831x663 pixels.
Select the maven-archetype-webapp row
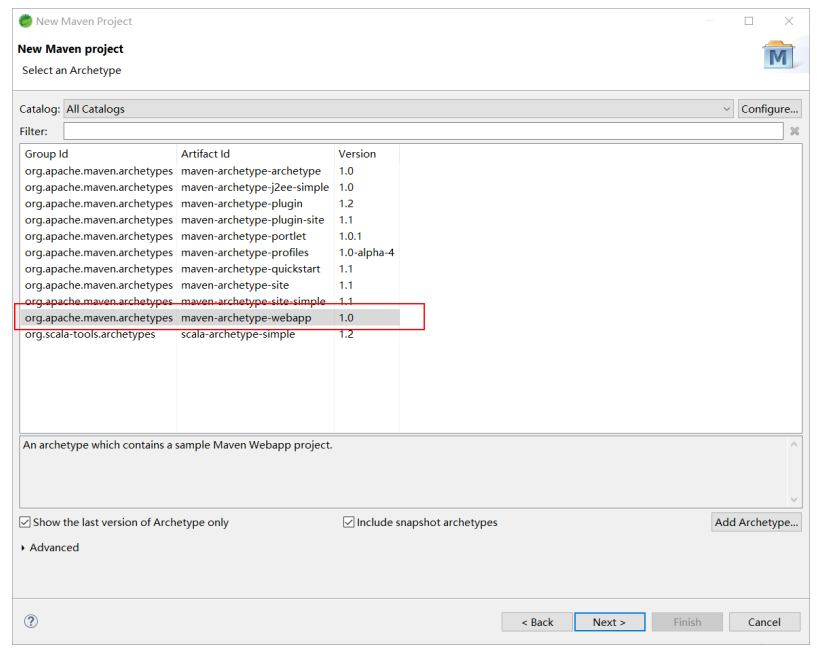[x=211, y=317]
